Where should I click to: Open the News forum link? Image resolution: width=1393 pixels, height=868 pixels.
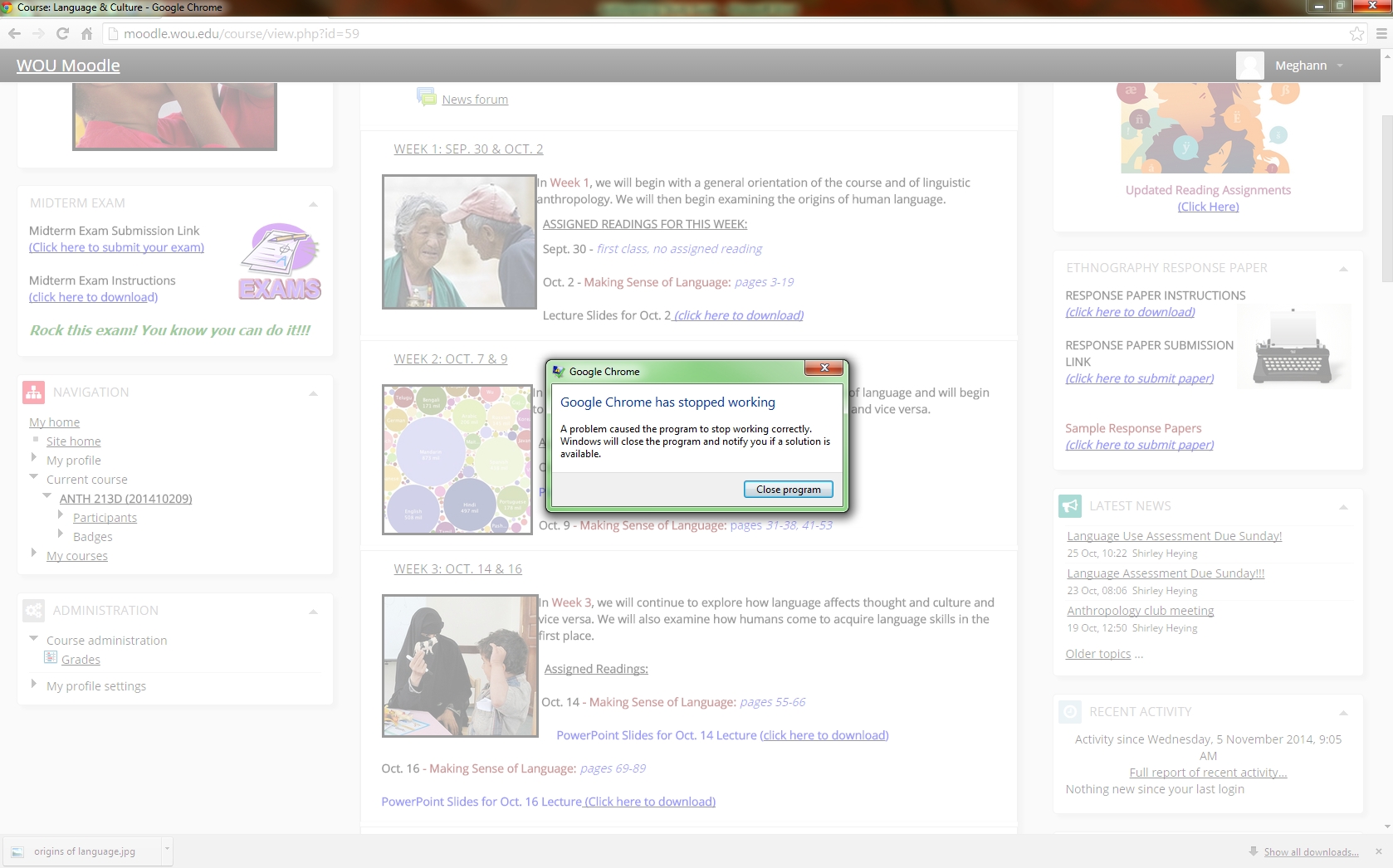point(475,99)
